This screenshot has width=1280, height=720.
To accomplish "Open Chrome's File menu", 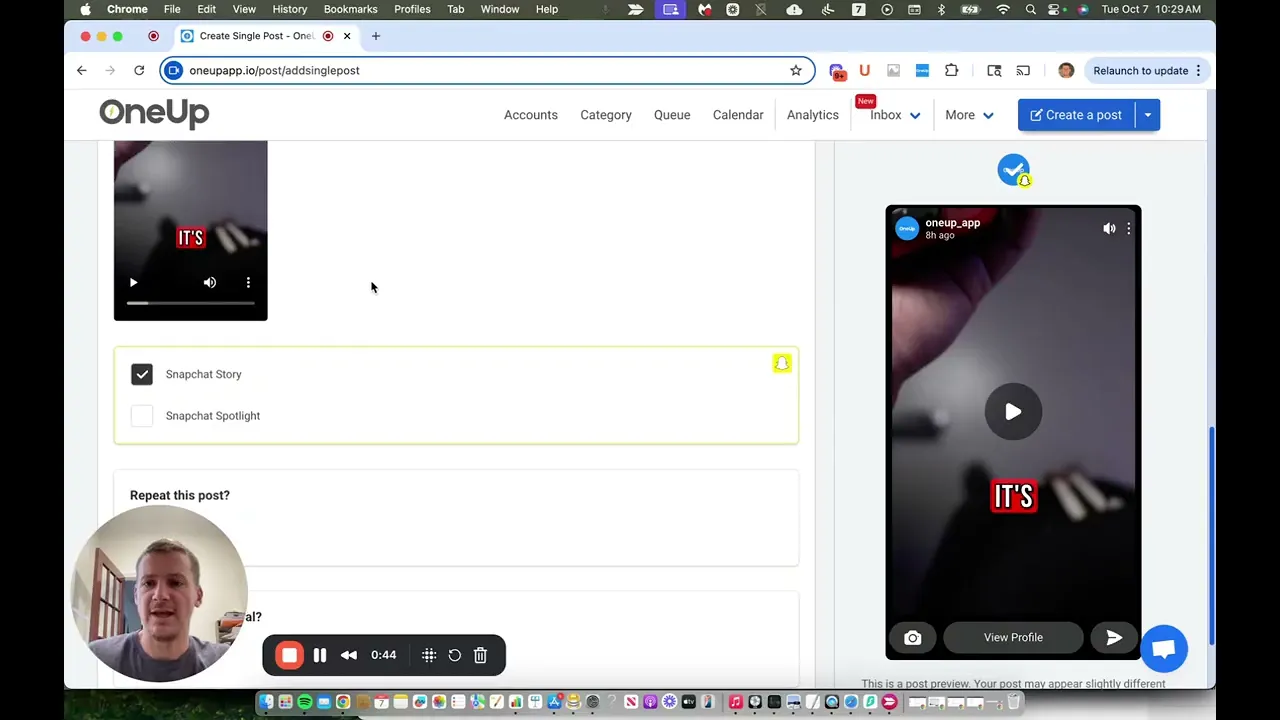I will tap(172, 9).
